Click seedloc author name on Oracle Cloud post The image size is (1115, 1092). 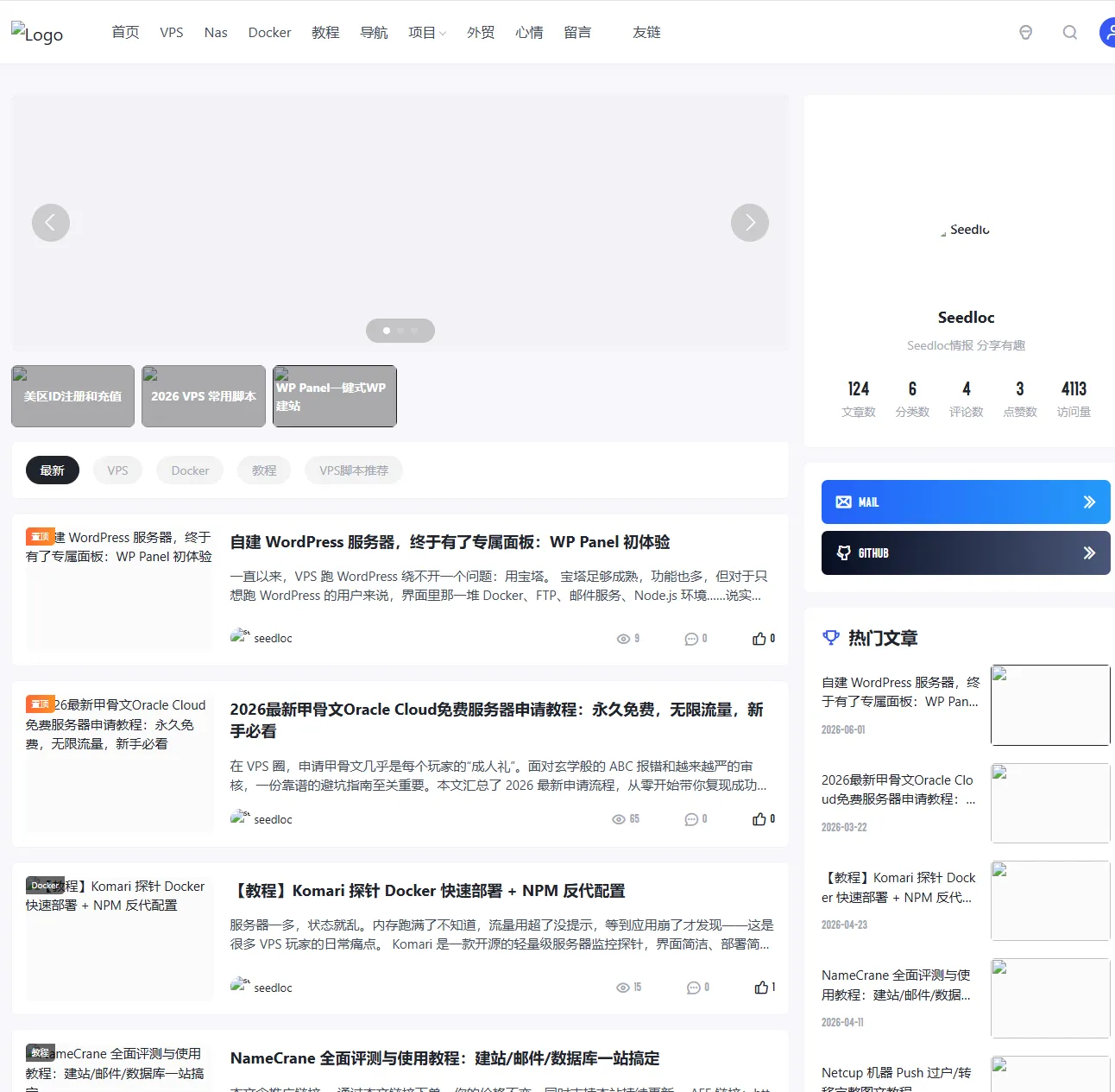[273, 819]
